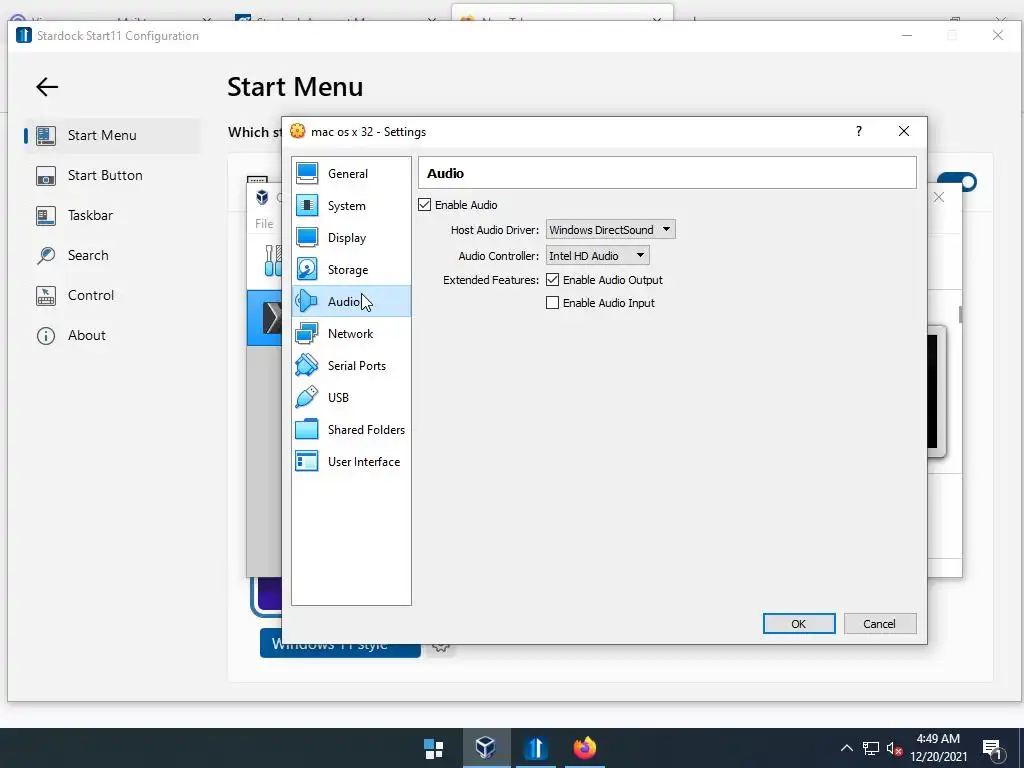The width and height of the screenshot is (1024, 768).
Task: Open Serial Ports settings icon
Action: 307,366
